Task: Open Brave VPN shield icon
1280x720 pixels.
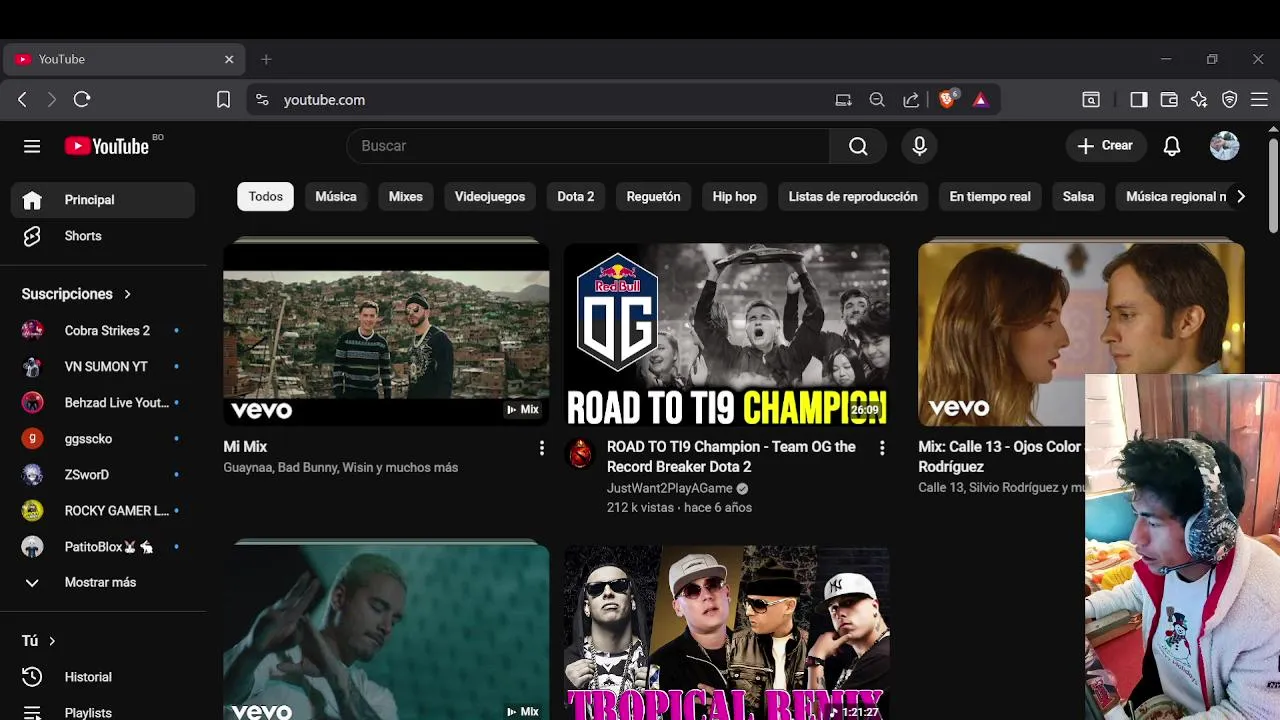Action: (x=1230, y=99)
